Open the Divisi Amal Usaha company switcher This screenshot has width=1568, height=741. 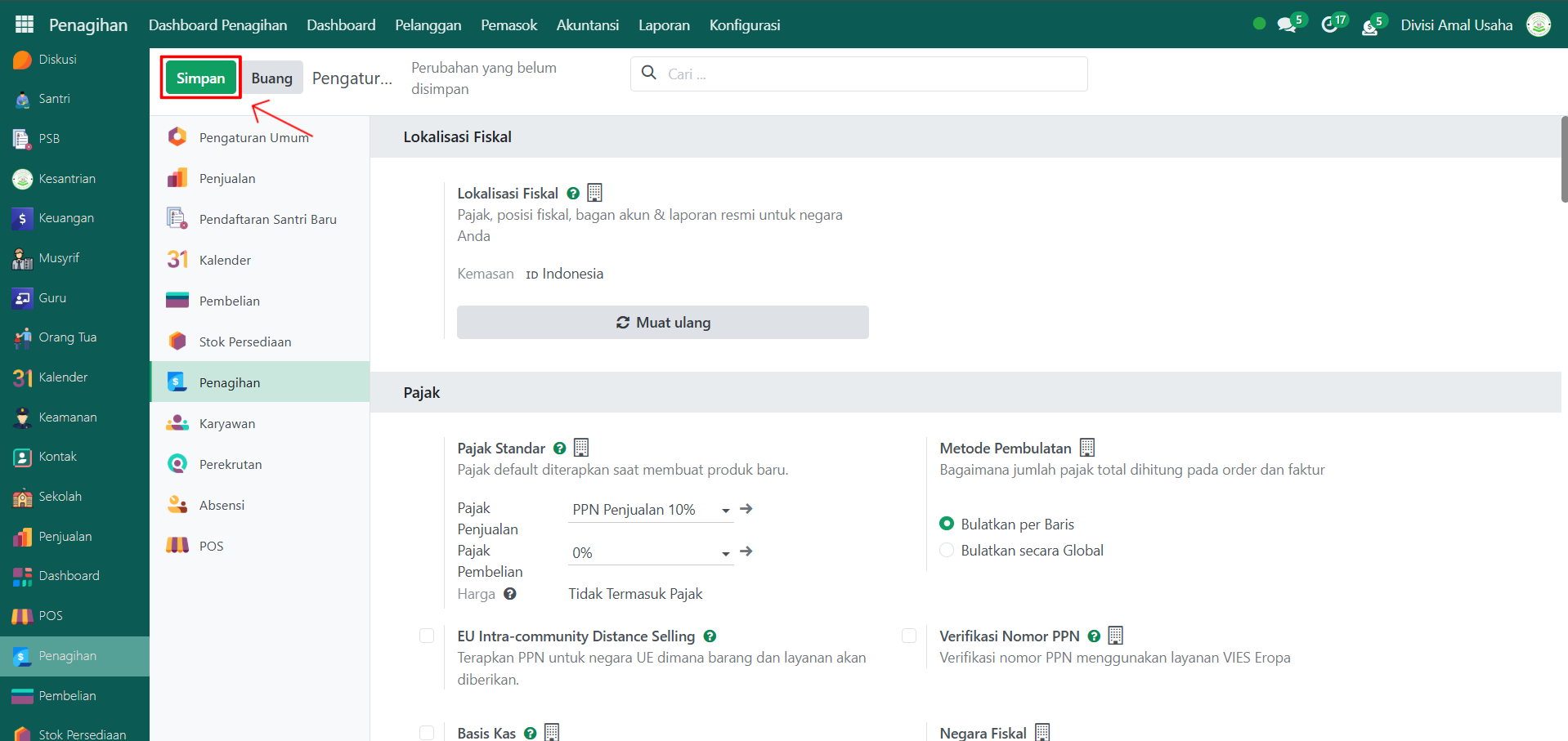[x=1456, y=25]
